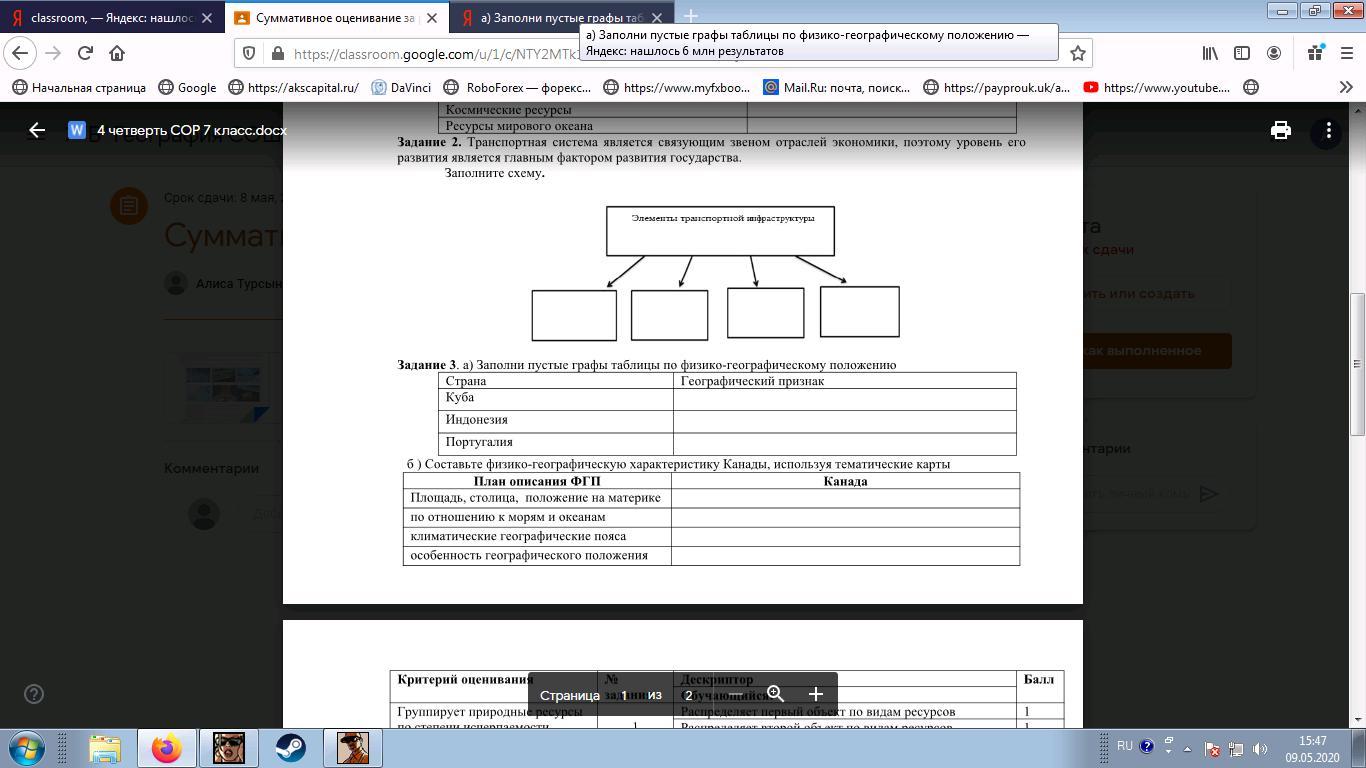Close the classroom Yandex tab
Image resolution: width=1366 pixels, height=768 pixels.
[207, 18]
